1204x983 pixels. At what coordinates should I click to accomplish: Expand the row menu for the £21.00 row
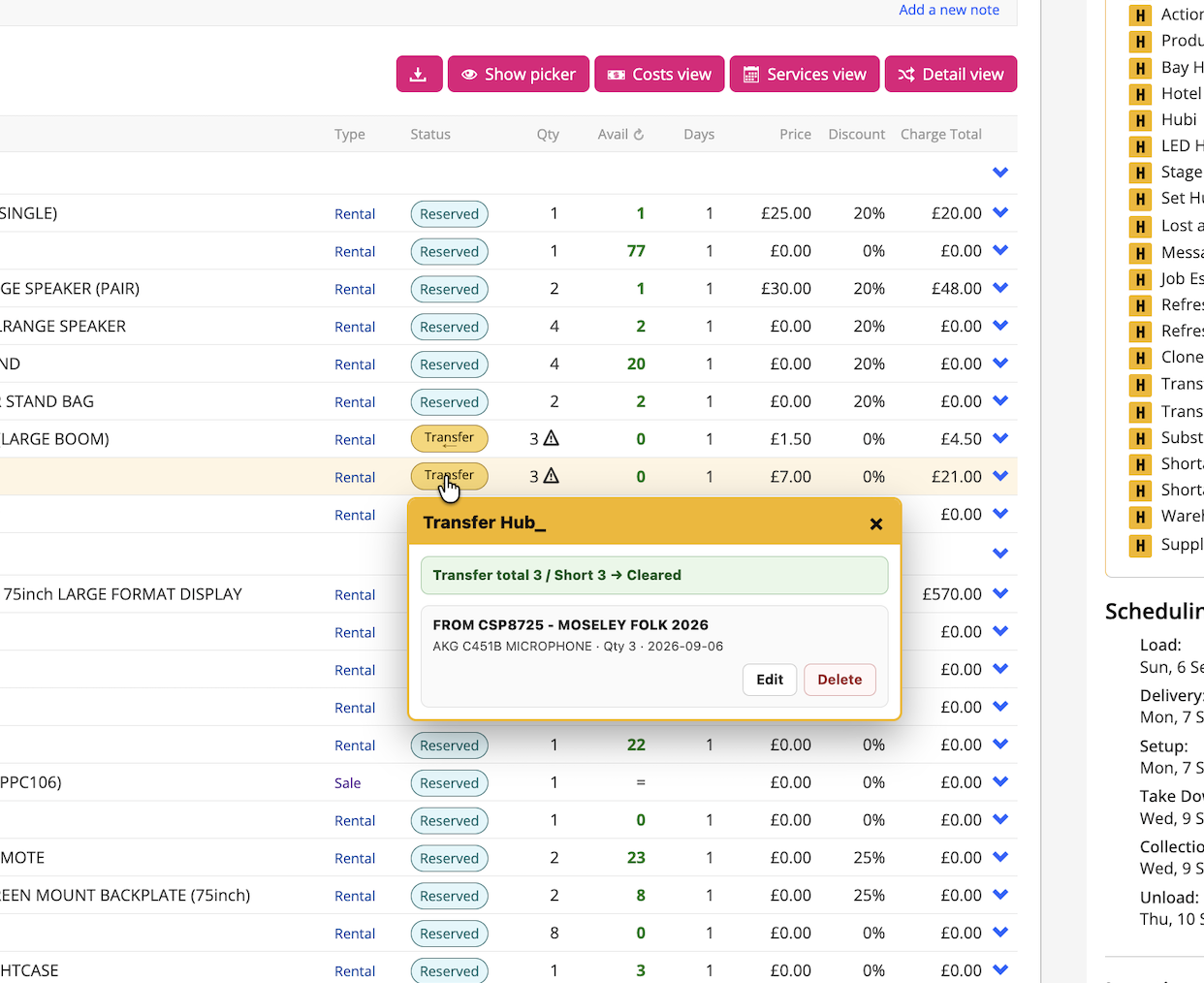click(x=1001, y=477)
